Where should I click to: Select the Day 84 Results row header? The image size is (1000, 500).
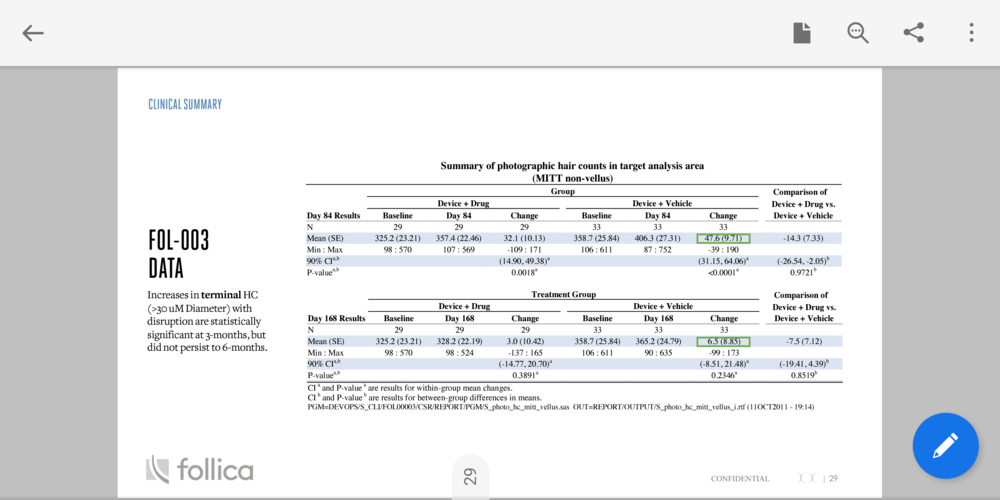pos(333,215)
